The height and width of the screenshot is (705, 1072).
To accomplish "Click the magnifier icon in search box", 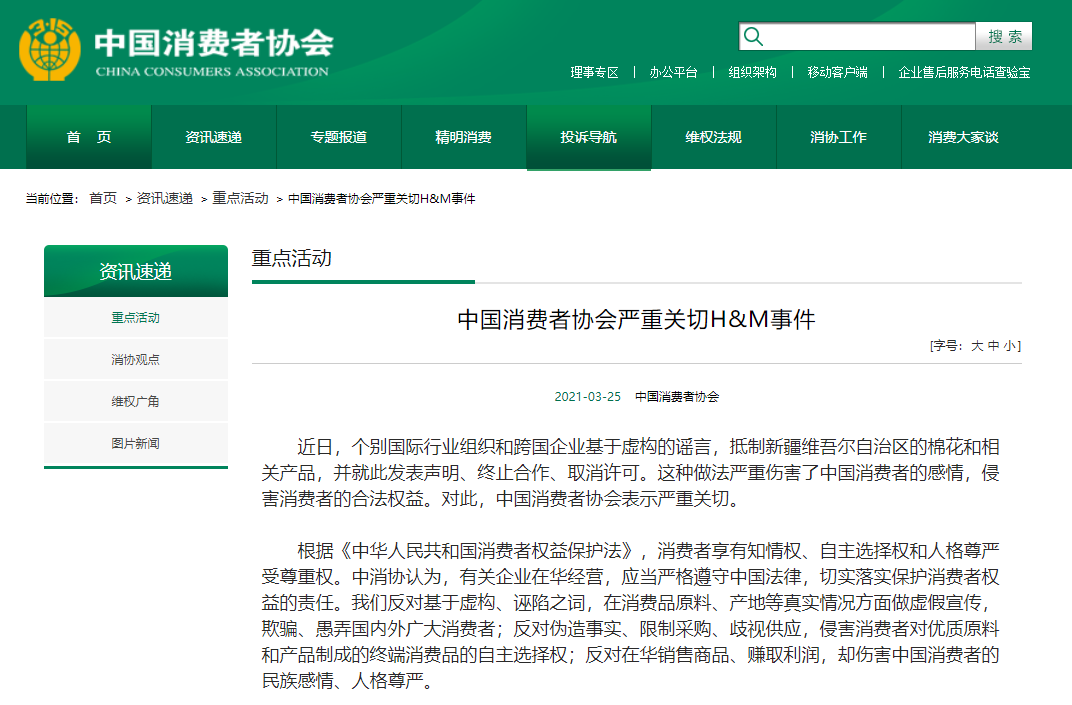I will point(754,37).
